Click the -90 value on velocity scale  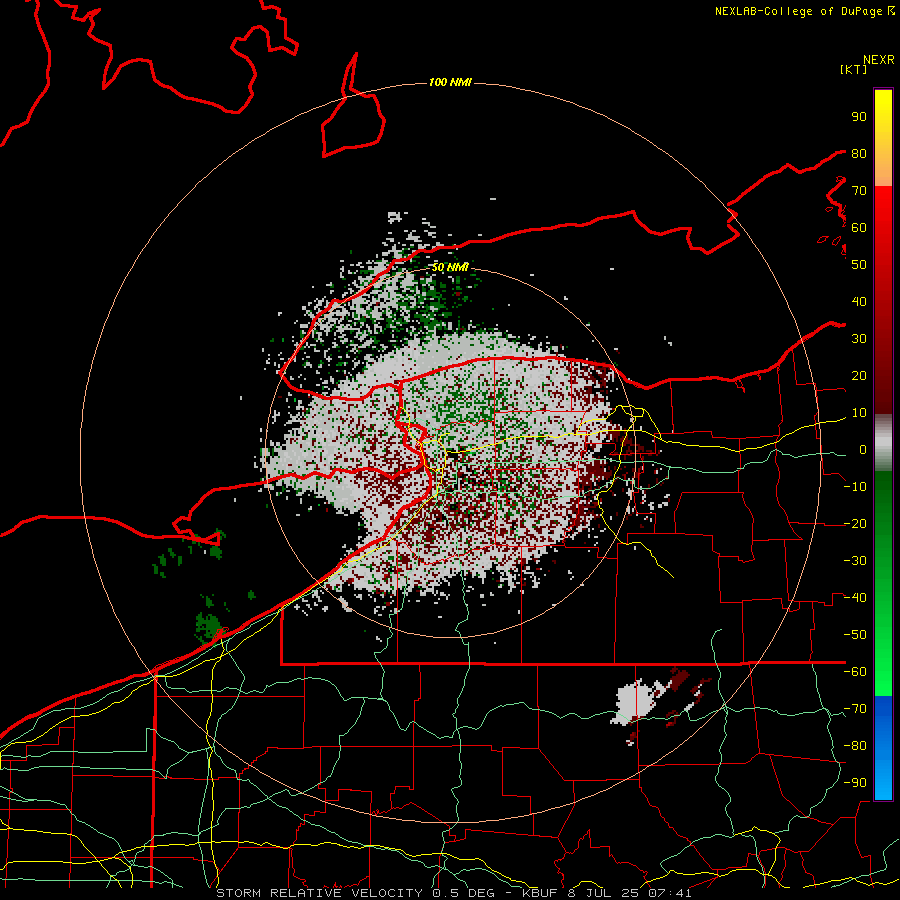pos(855,783)
